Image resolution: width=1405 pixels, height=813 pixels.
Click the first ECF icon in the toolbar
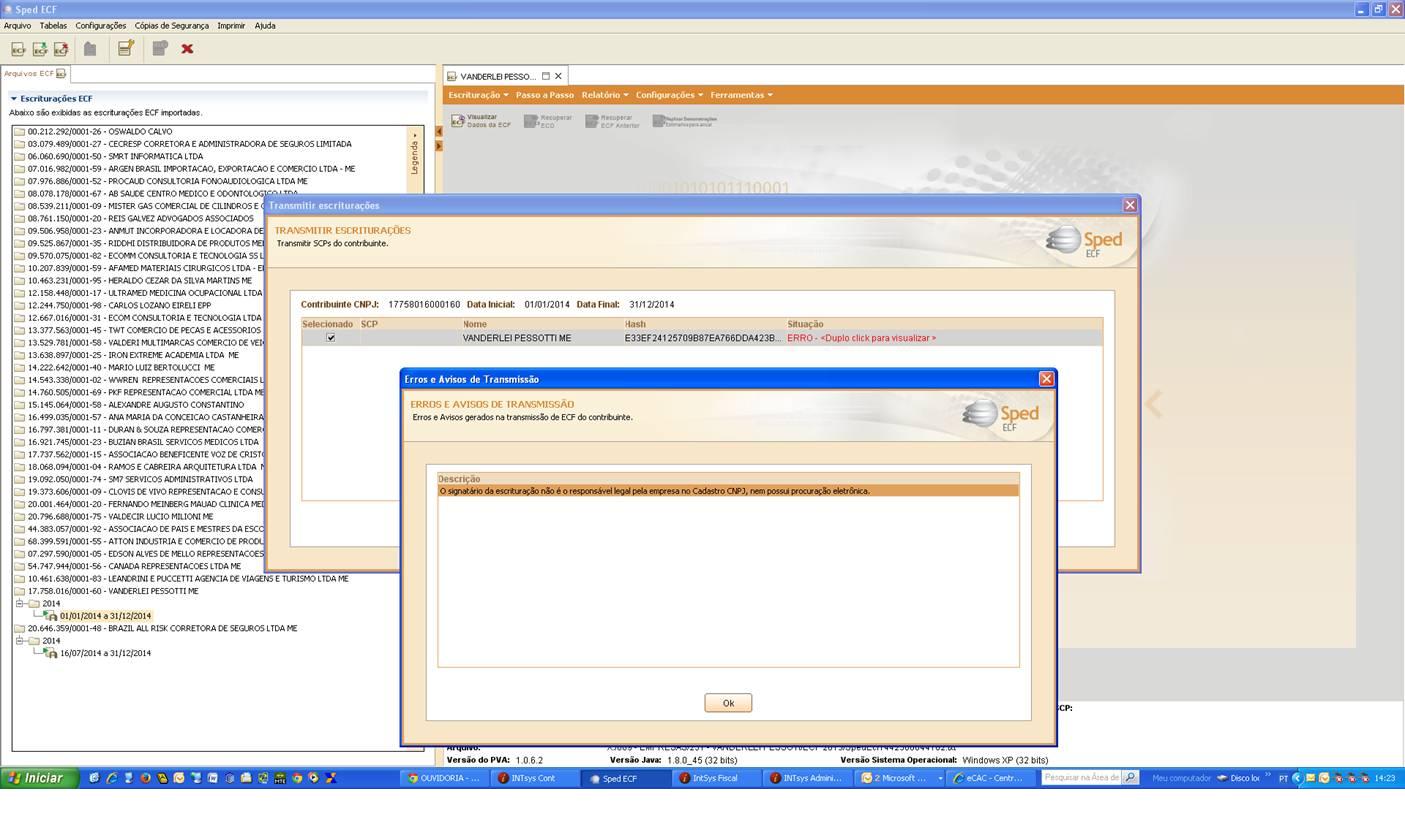tap(18, 49)
